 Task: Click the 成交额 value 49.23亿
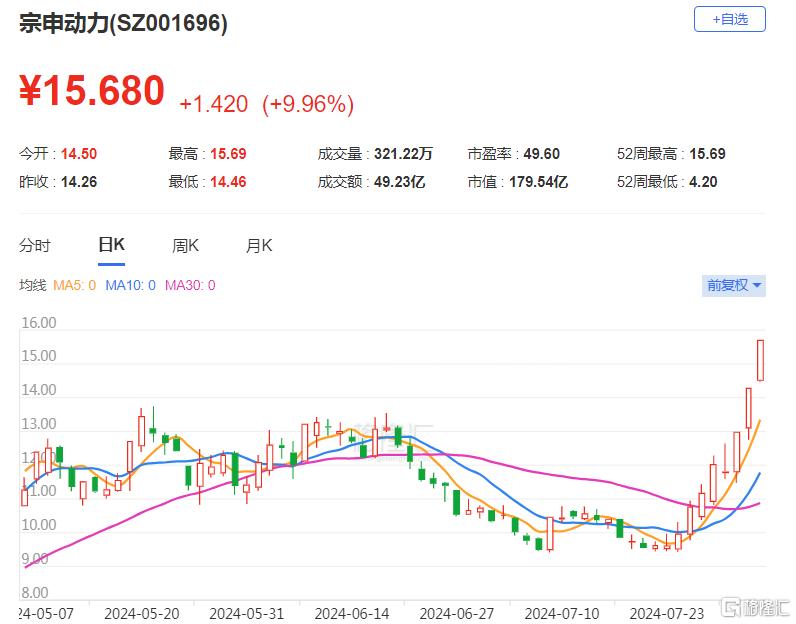click(400, 182)
